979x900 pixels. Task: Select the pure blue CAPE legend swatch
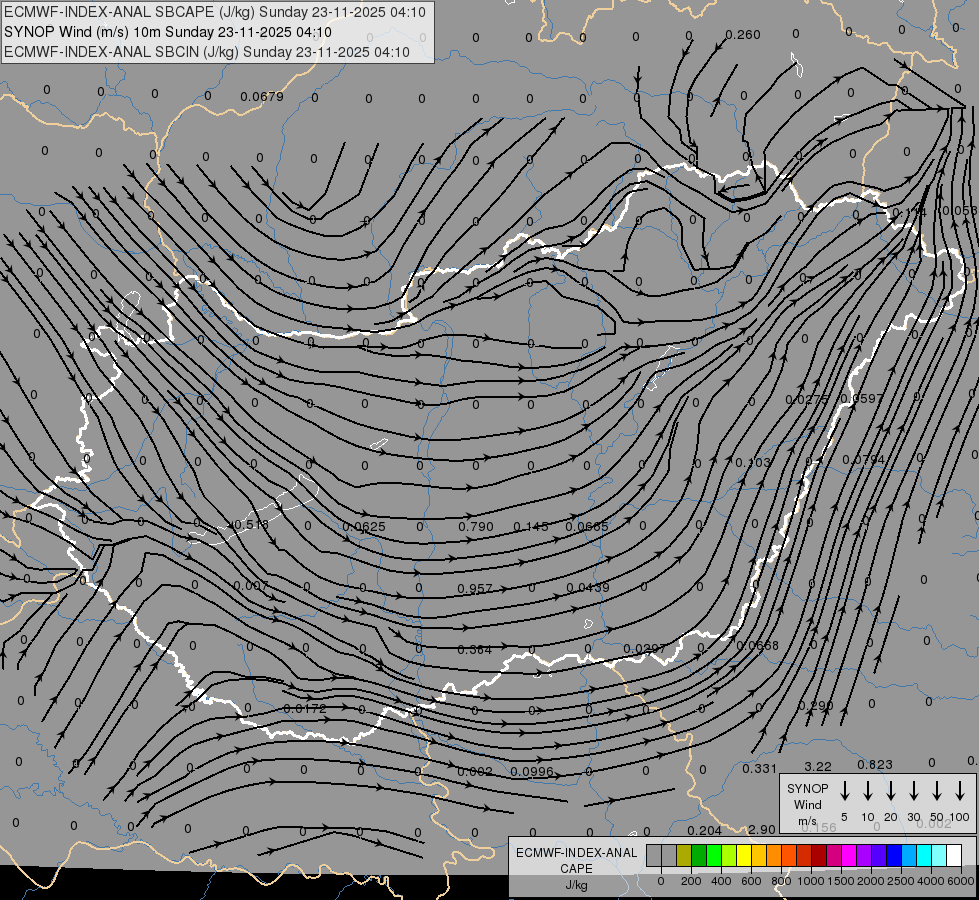894,855
